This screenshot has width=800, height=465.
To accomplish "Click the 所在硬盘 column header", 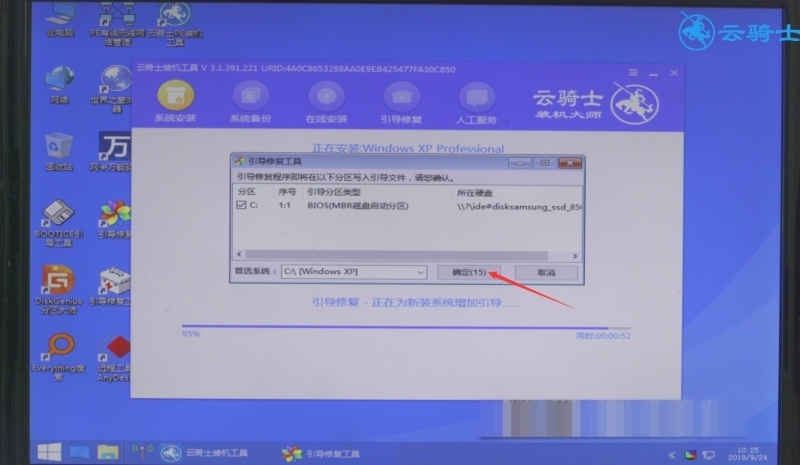I will click(474, 192).
